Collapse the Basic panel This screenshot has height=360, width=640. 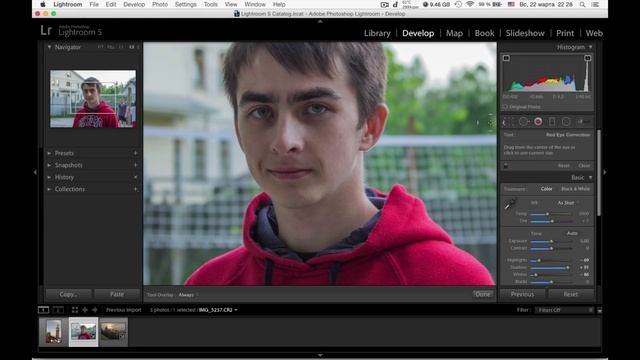590,178
